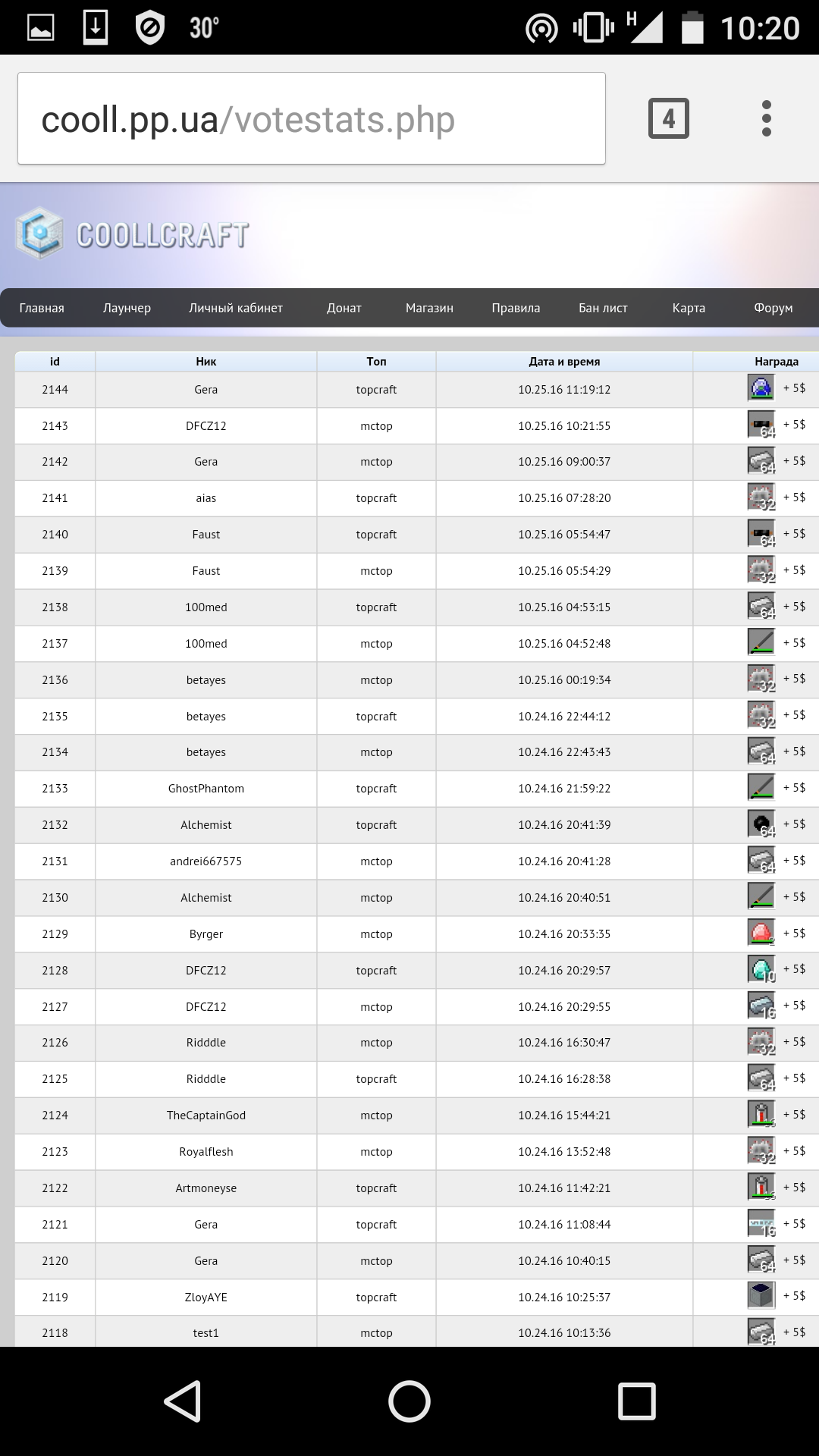Go to the Магазин menu page

(429, 308)
